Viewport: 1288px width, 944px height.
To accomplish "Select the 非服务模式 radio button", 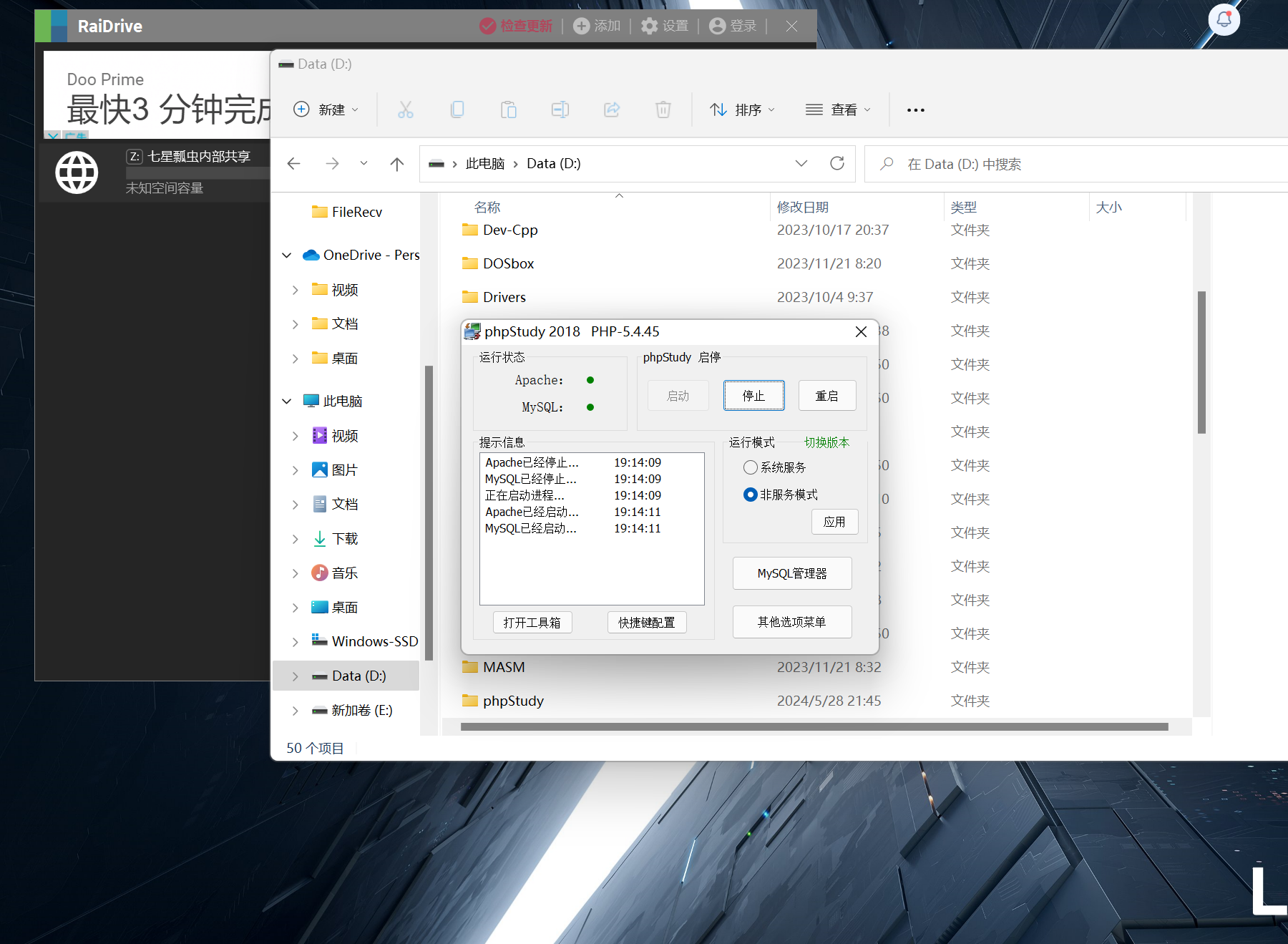I will (751, 495).
